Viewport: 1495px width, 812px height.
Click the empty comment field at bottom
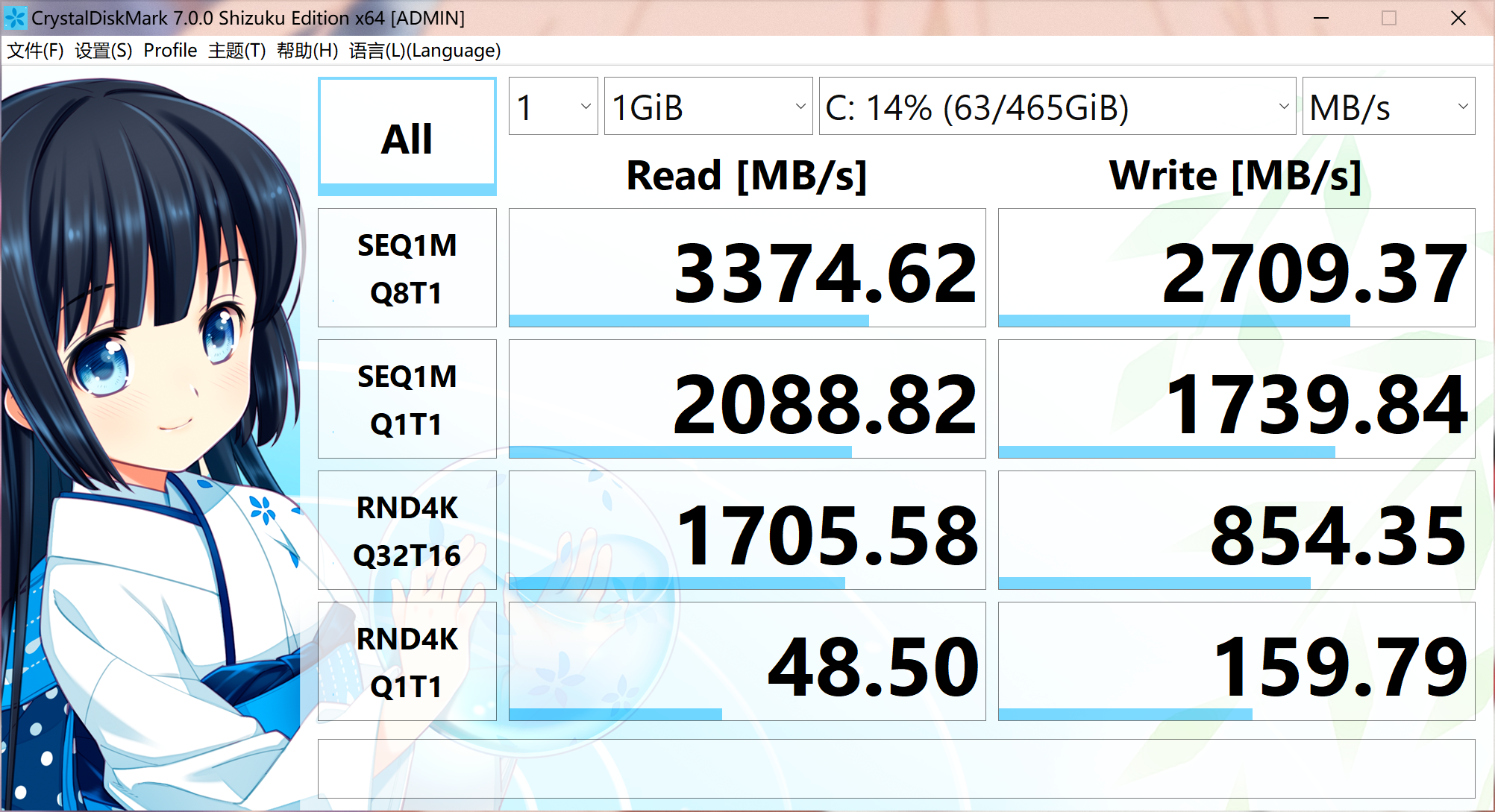(x=896, y=769)
